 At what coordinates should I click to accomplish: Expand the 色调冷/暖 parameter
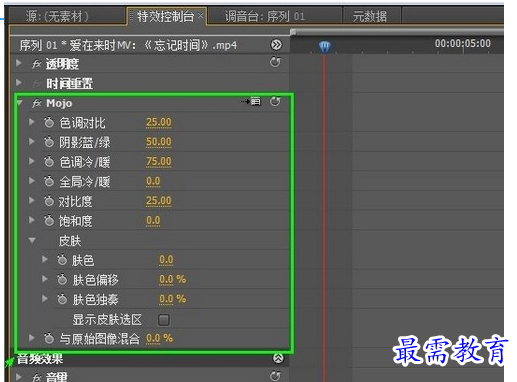point(32,161)
